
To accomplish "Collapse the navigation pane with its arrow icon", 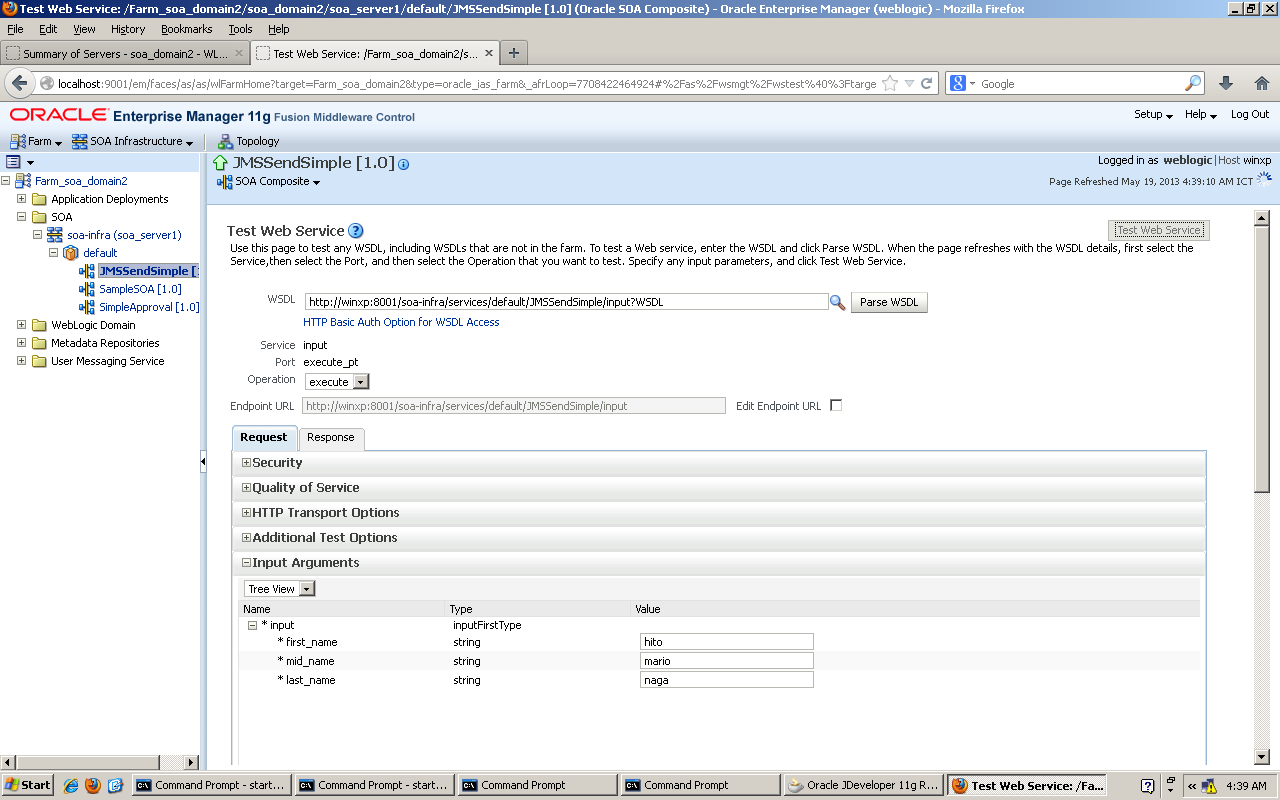I will [x=205, y=463].
